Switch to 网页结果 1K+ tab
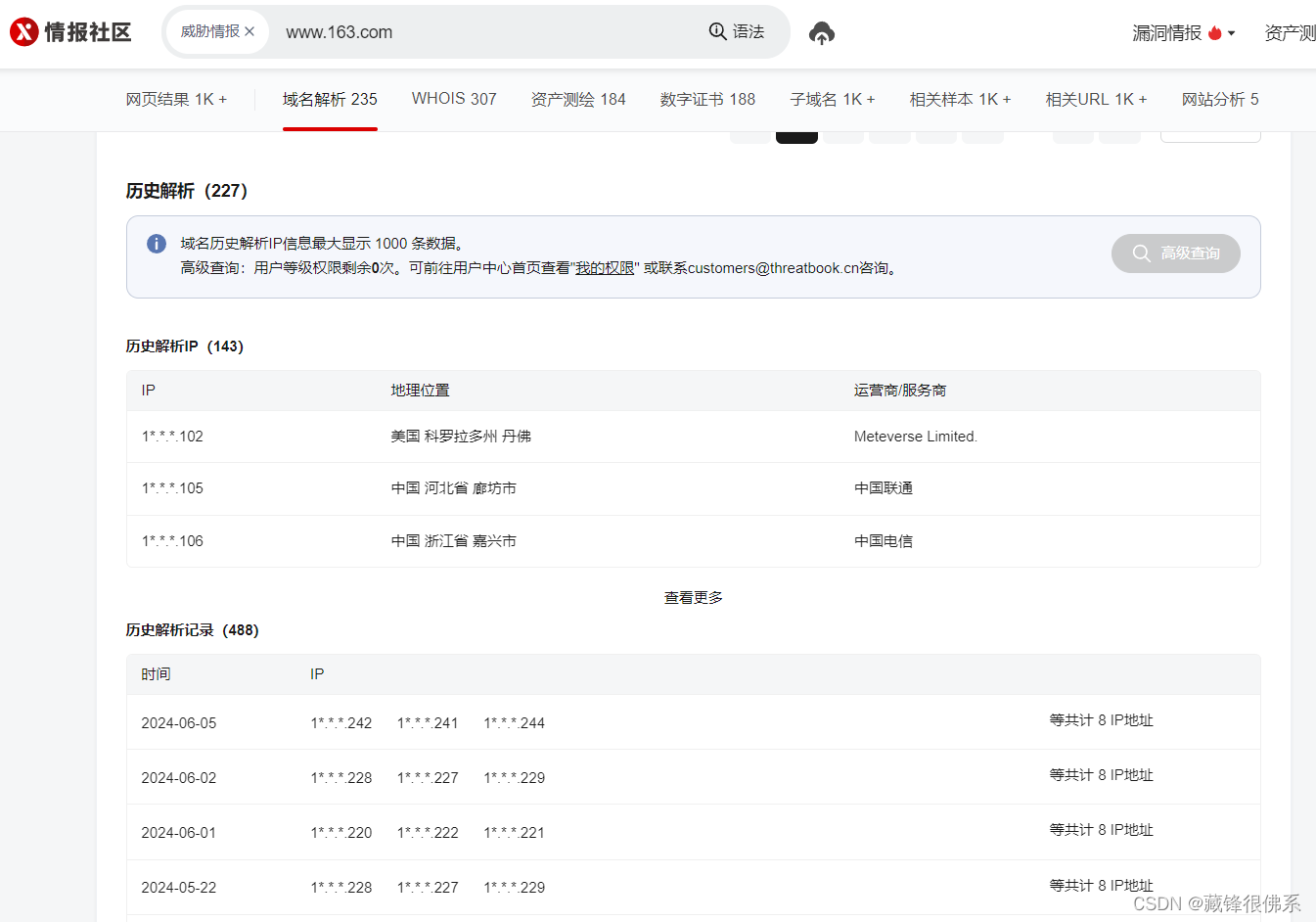Viewport: 1316px width, 922px height. click(x=176, y=100)
